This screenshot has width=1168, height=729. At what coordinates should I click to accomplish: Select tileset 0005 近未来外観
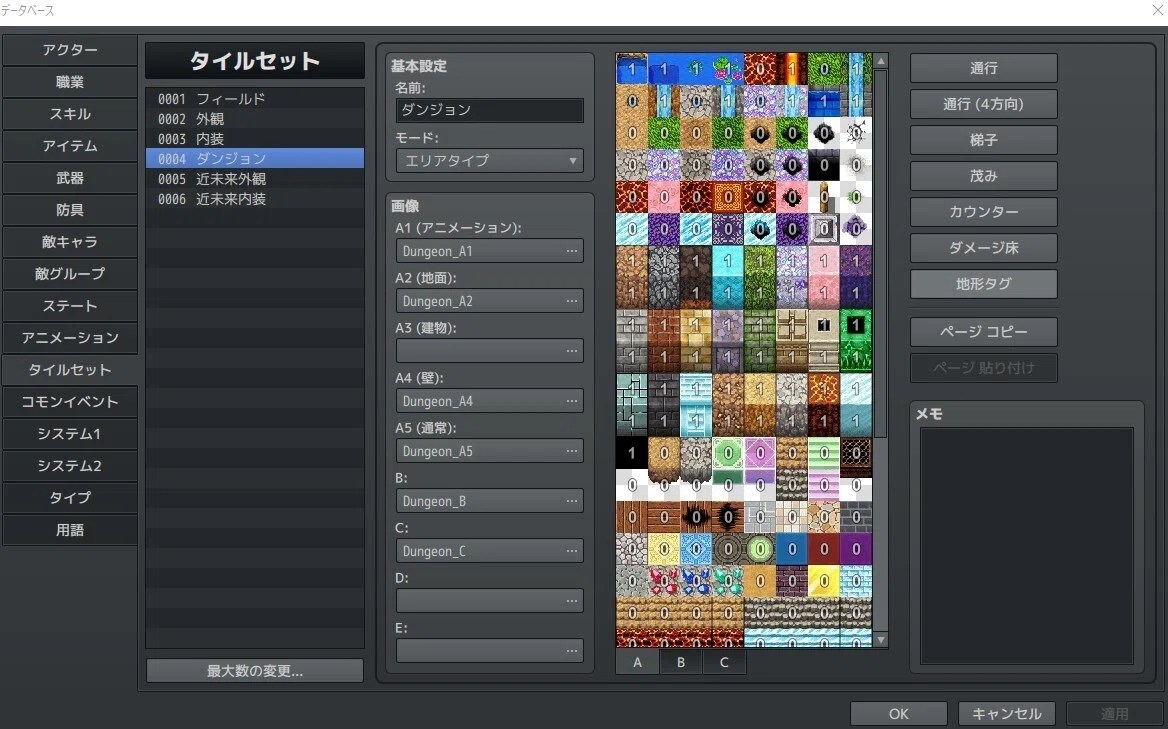255,179
